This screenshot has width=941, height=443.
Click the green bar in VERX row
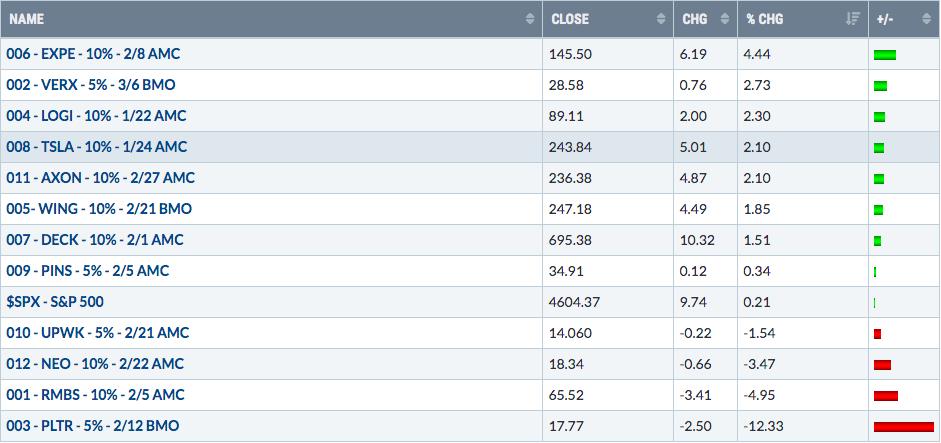click(880, 86)
